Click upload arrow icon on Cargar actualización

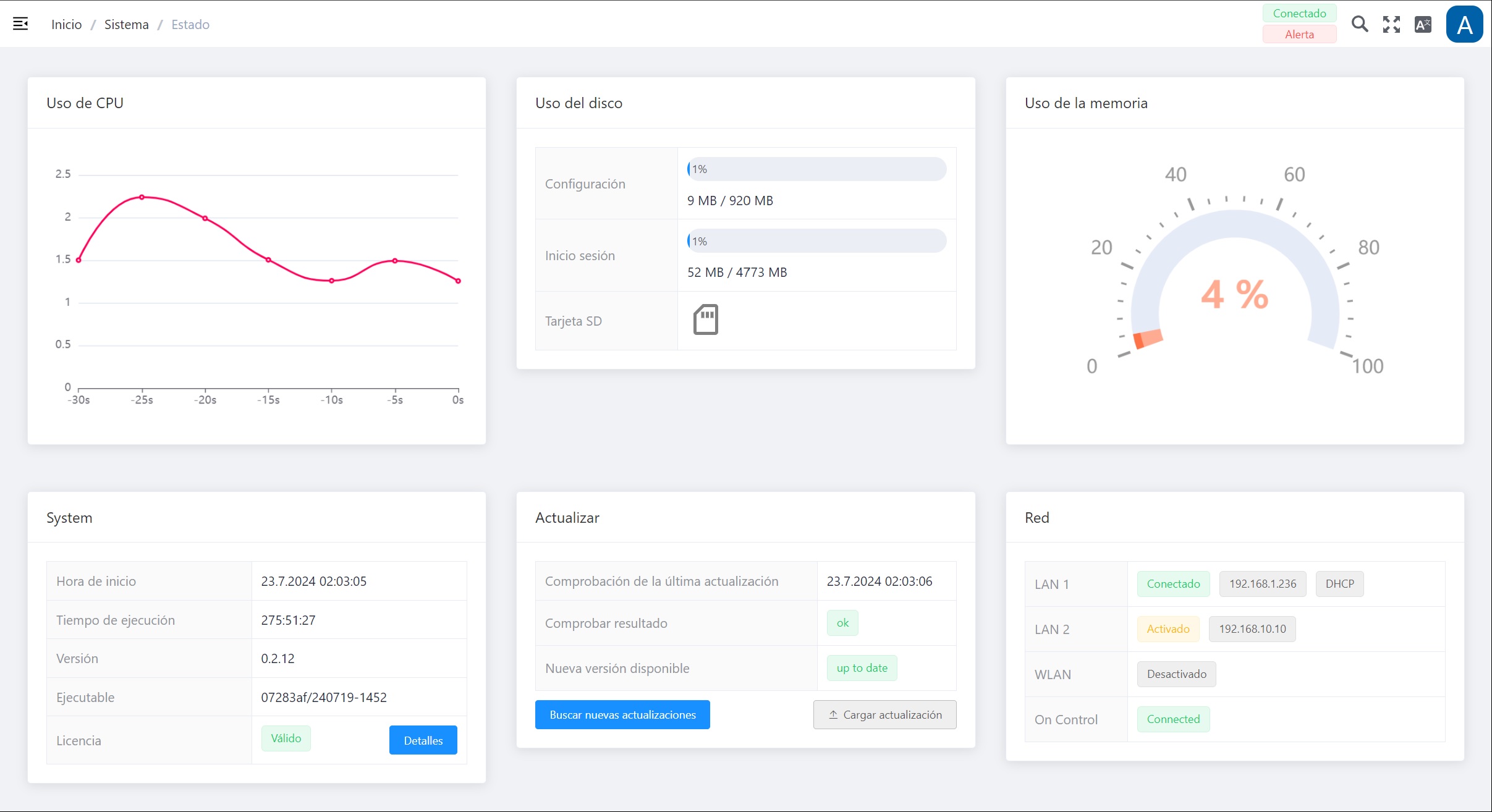pos(833,714)
